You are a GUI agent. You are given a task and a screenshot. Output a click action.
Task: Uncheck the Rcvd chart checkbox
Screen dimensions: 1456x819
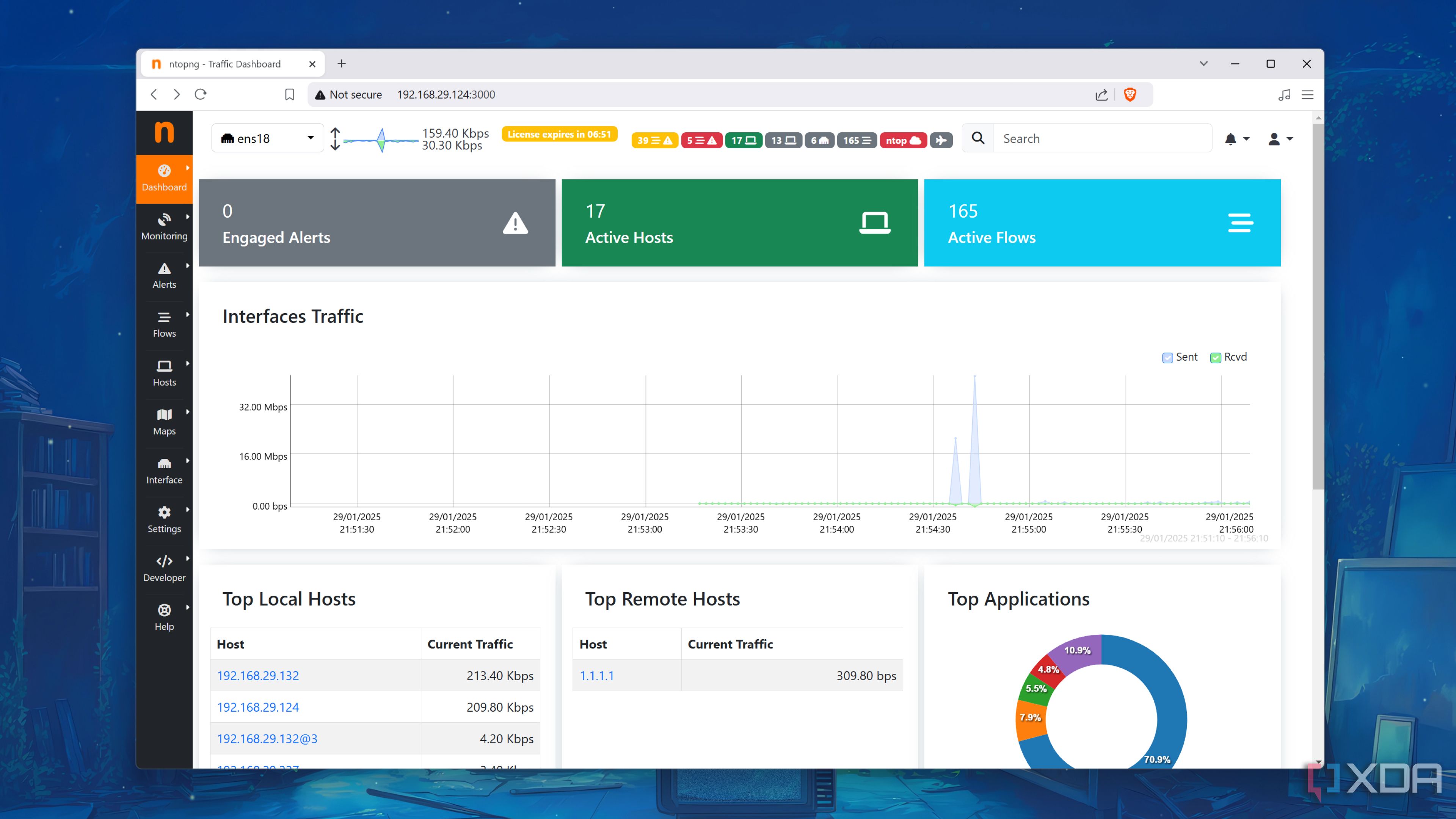click(1215, 358)
